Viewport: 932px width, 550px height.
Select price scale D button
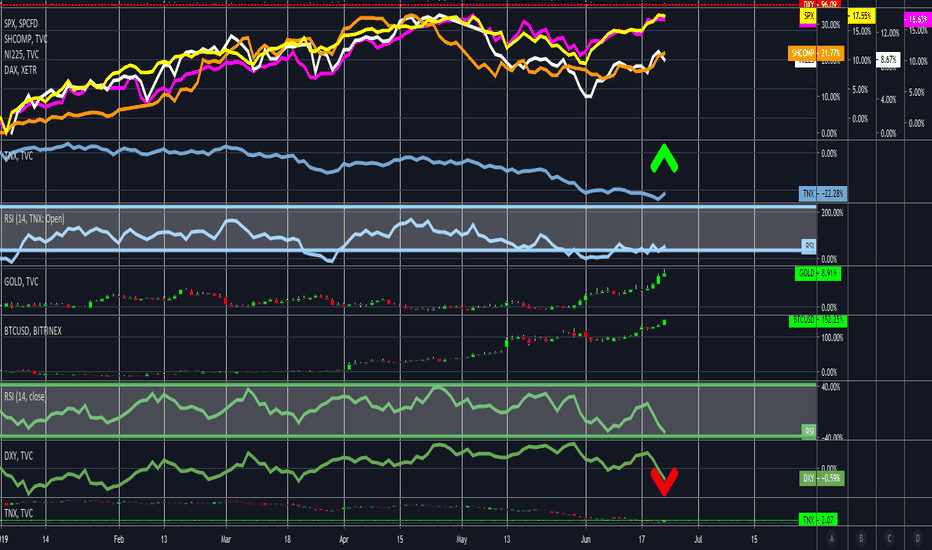pyautogui.click(x=918, y=539)
